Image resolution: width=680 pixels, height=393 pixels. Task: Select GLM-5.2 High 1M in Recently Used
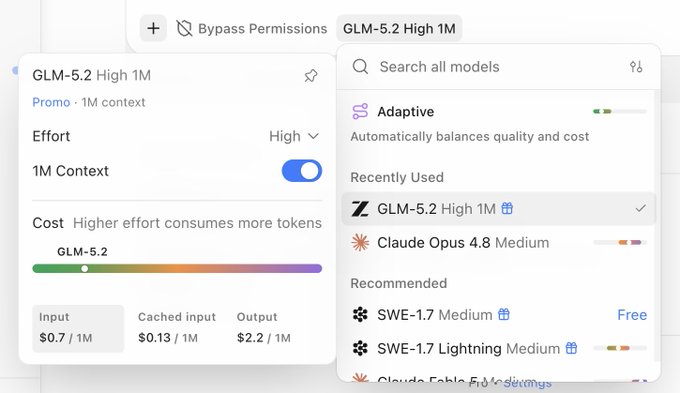(x=499, y=209)
